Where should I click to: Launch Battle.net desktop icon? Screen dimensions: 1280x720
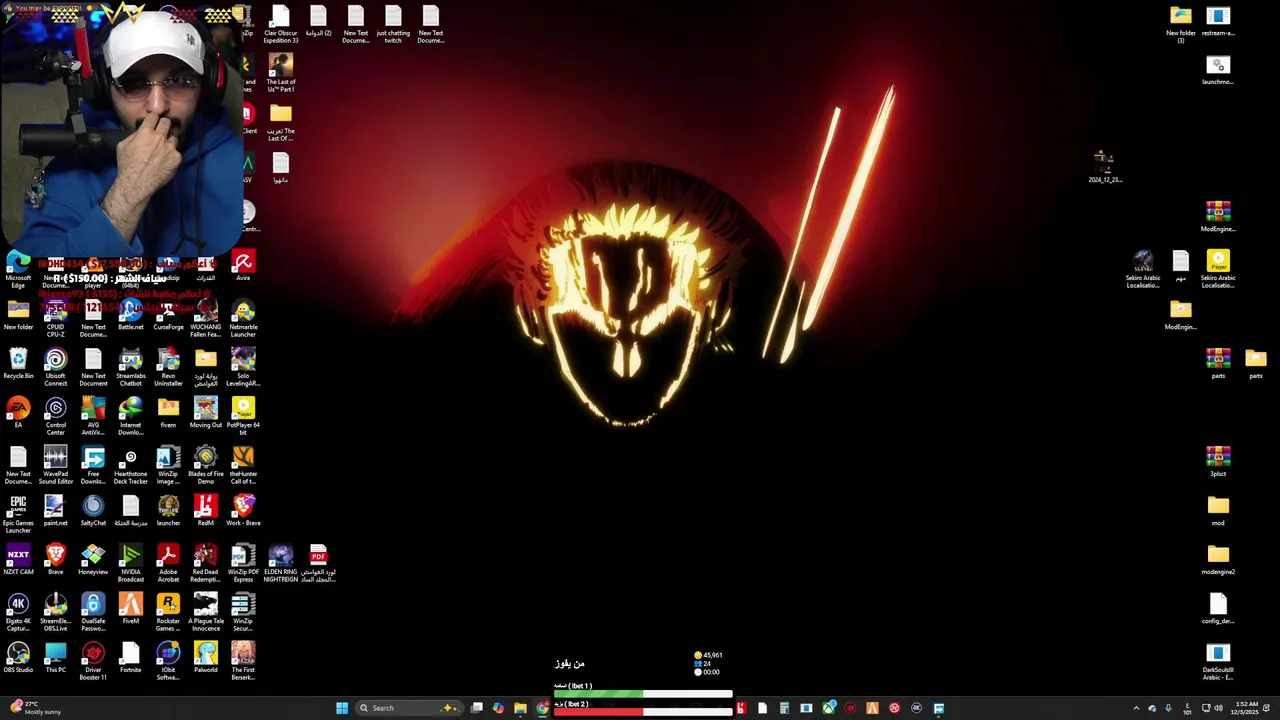(x=131, y=315)
